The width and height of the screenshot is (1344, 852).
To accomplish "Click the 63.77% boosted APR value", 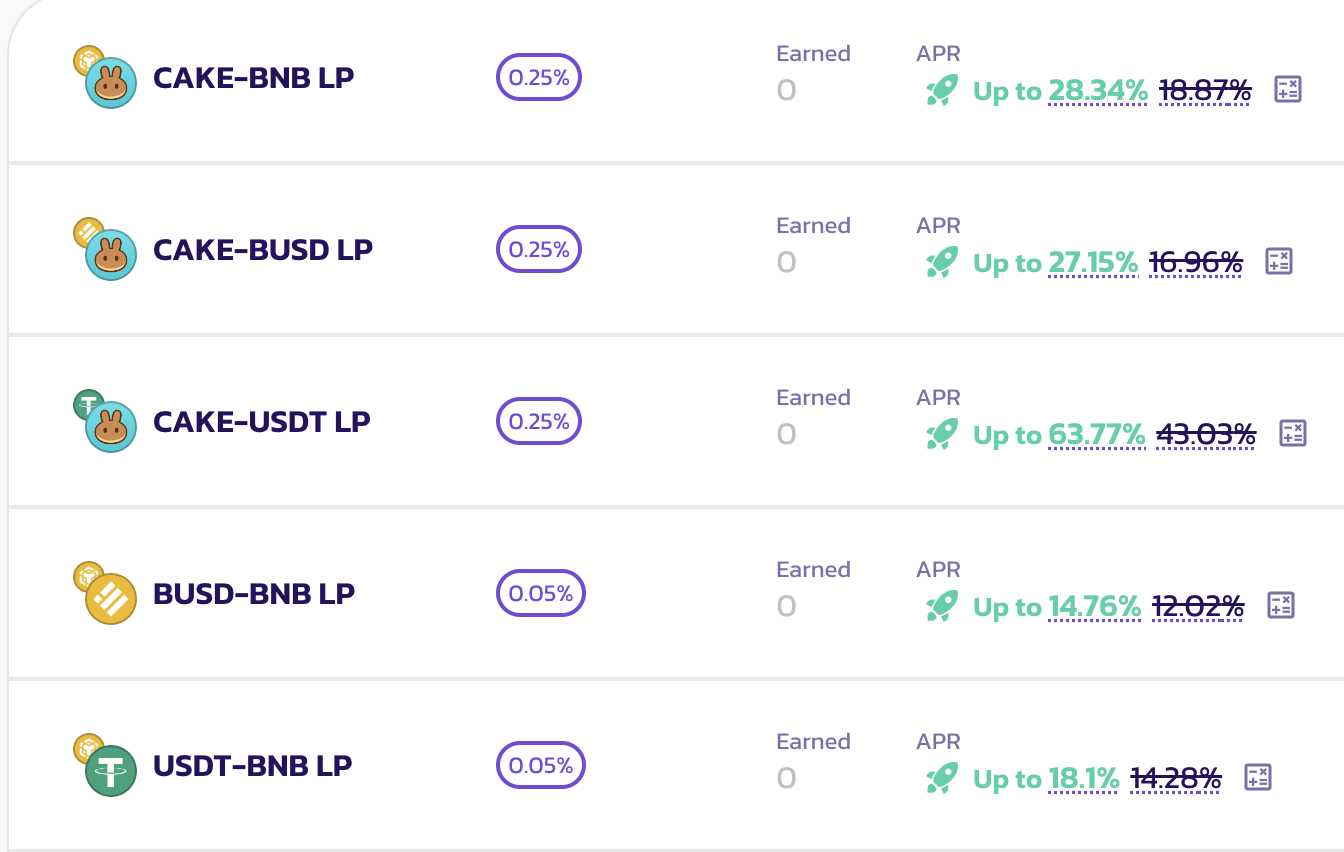I will [1096, 435].
